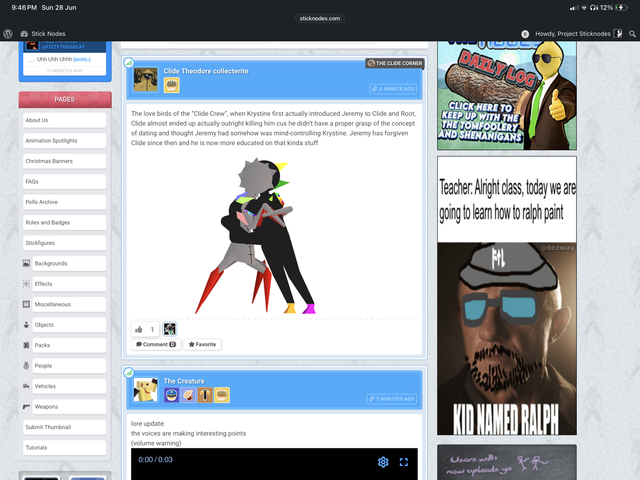Open the Tutorials page
The image size is (640, 480).
pos(64,447)
